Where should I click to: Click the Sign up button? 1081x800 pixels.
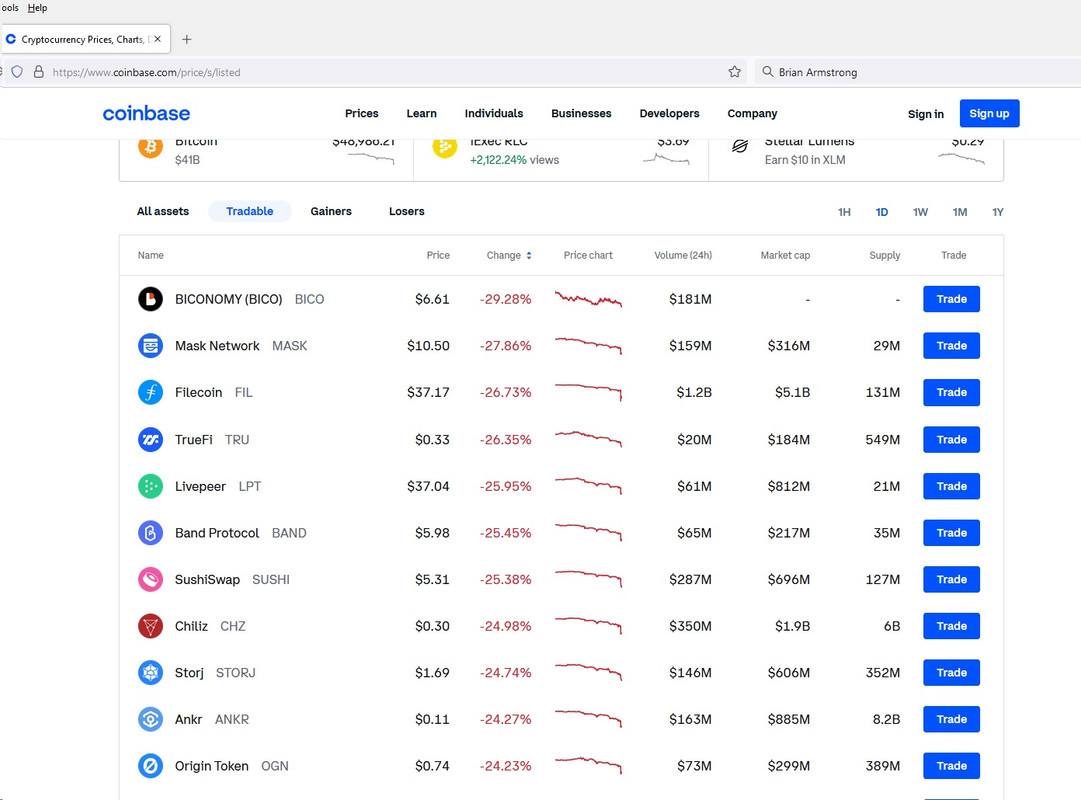coord(989,113)
